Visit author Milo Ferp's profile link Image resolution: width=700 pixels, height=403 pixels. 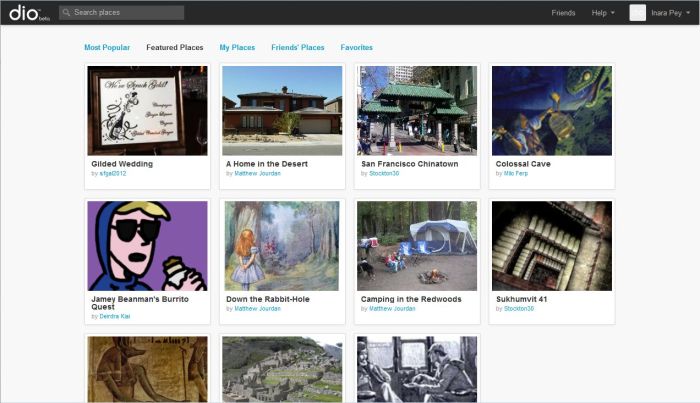pos(514,173)
